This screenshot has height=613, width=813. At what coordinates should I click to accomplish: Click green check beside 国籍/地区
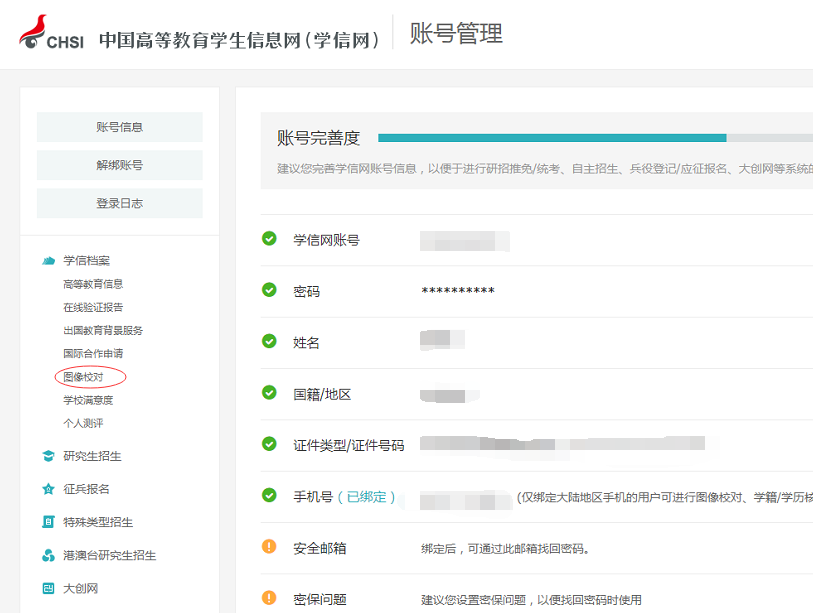269,393
